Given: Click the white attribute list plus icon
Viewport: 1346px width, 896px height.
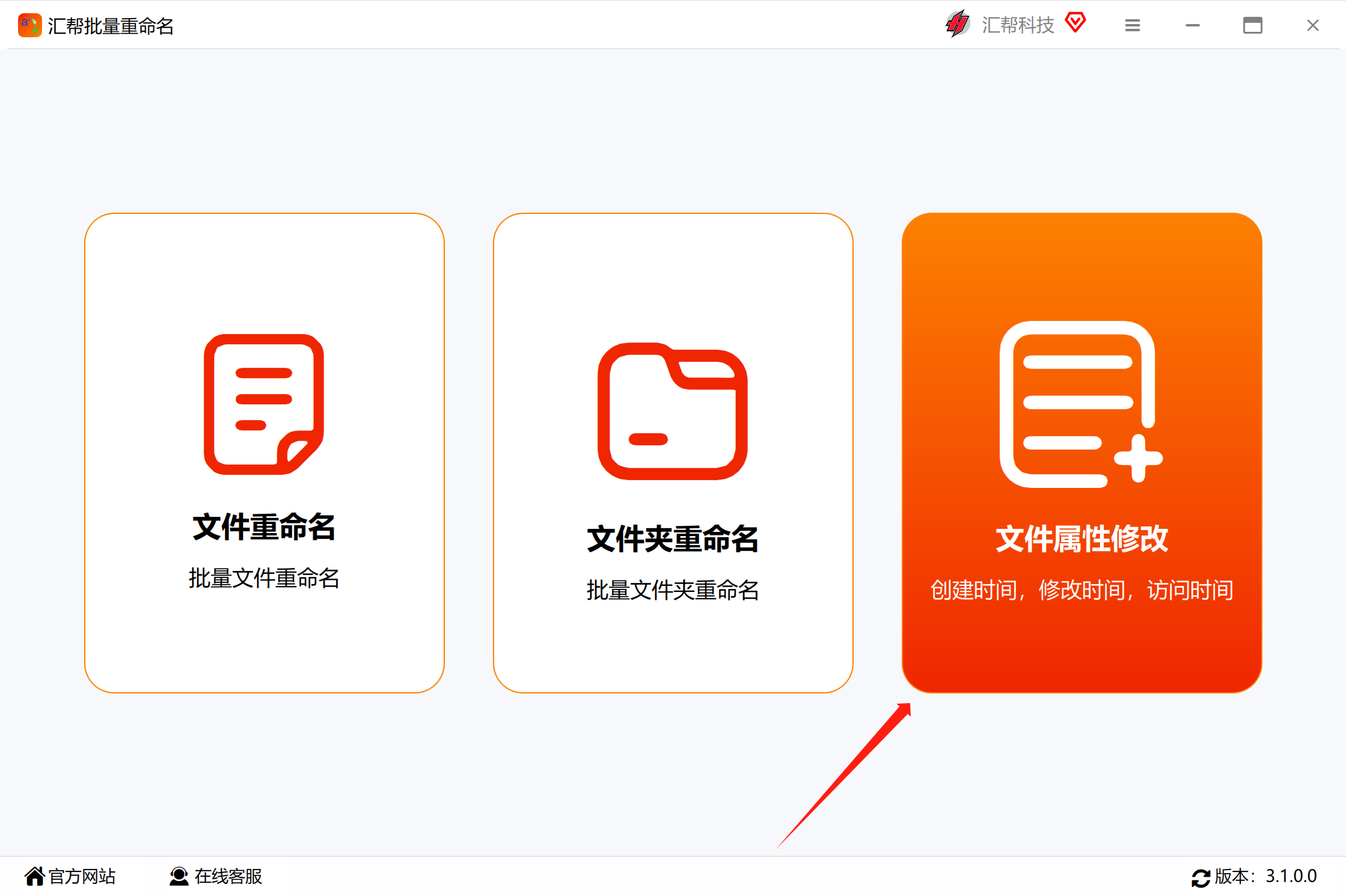Looking at the screenshot, I should pos(1081,404).
